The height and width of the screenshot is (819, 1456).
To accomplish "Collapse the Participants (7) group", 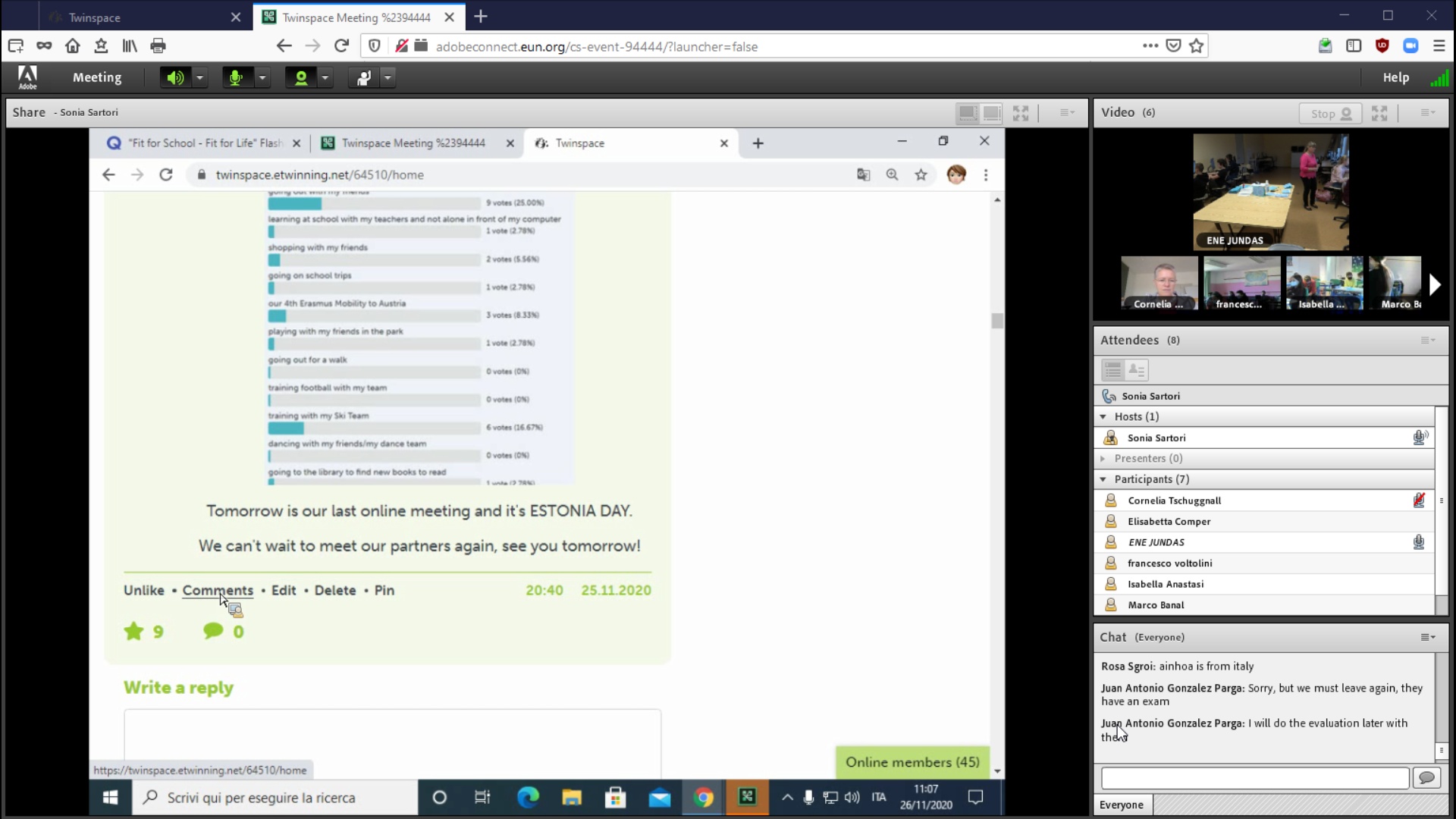I will 1103,479.
